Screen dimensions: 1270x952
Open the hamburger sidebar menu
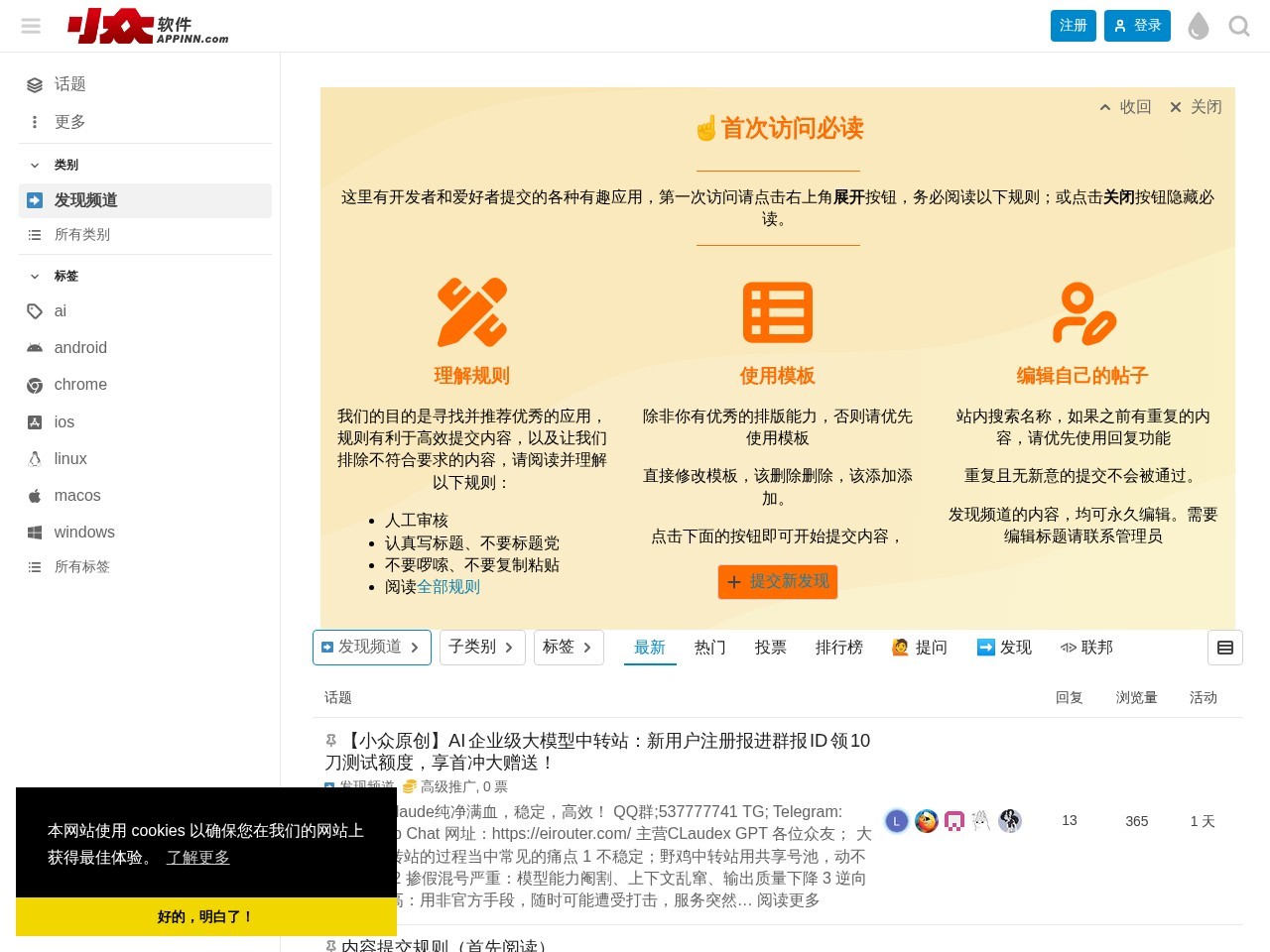point(31,26)
